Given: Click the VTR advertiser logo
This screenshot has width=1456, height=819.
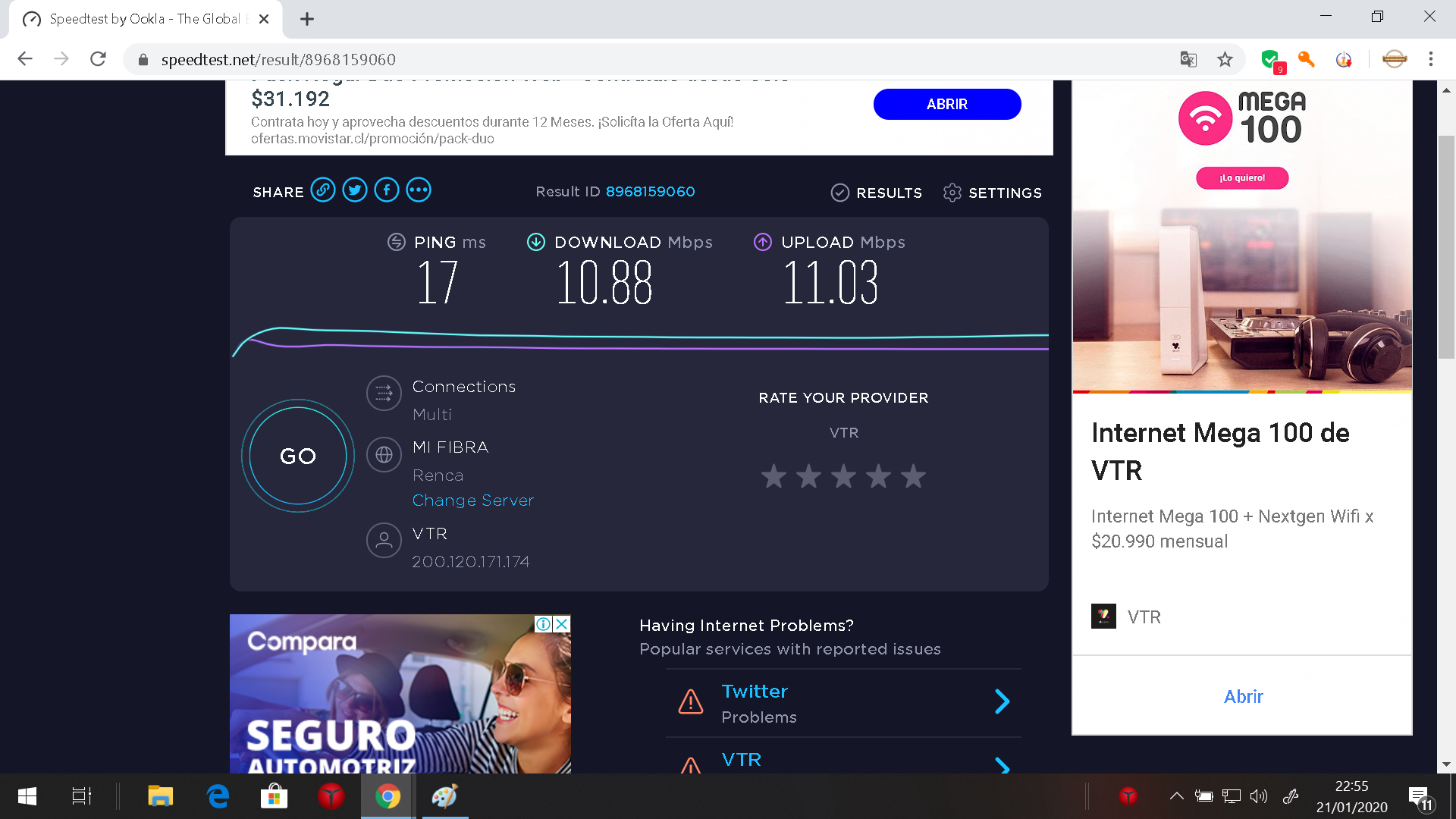Looking at the screenshot, I should [x=1103, y=617].
